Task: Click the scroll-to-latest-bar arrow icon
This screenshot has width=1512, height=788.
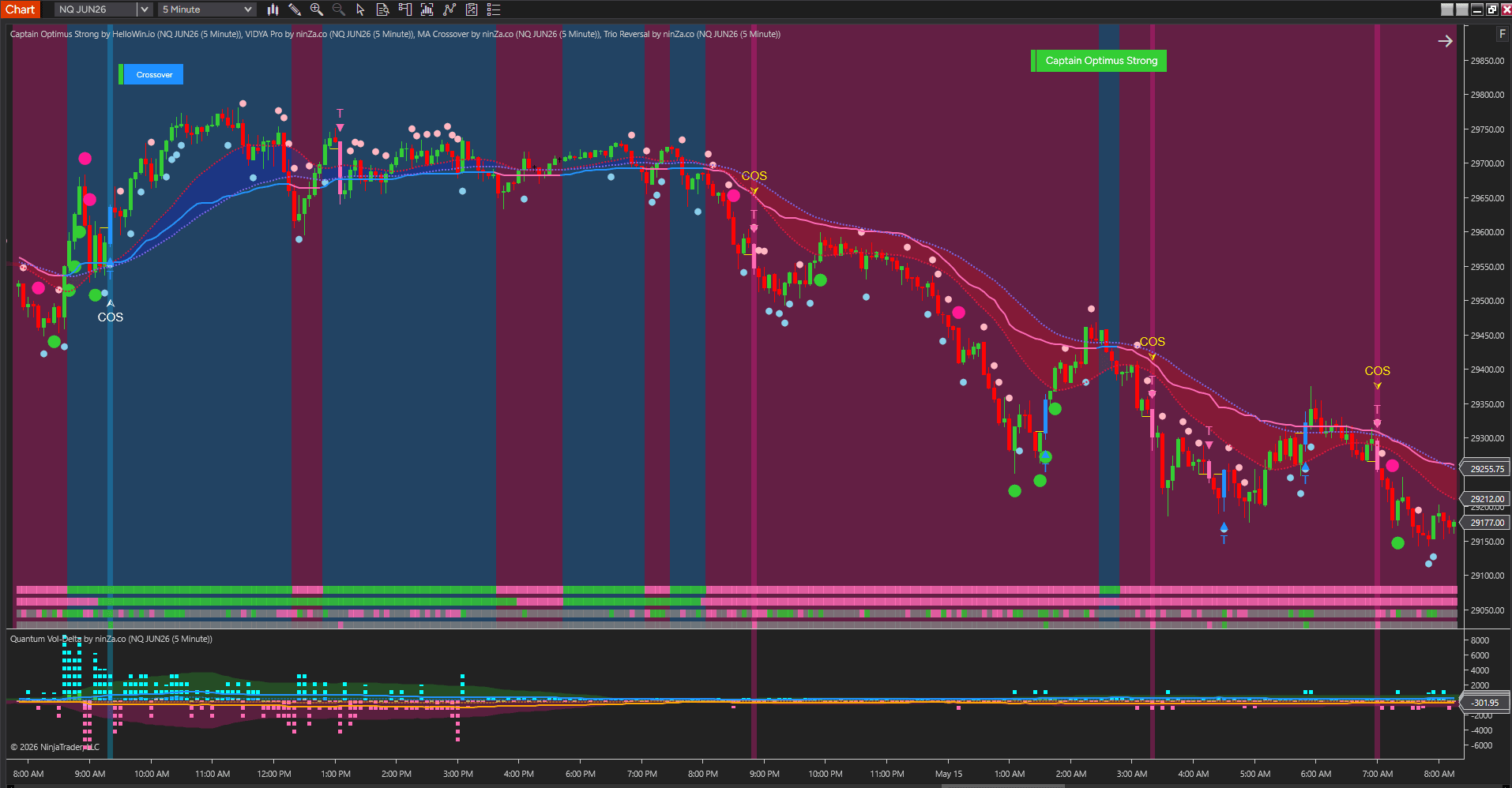Action: pos(1445,41)
